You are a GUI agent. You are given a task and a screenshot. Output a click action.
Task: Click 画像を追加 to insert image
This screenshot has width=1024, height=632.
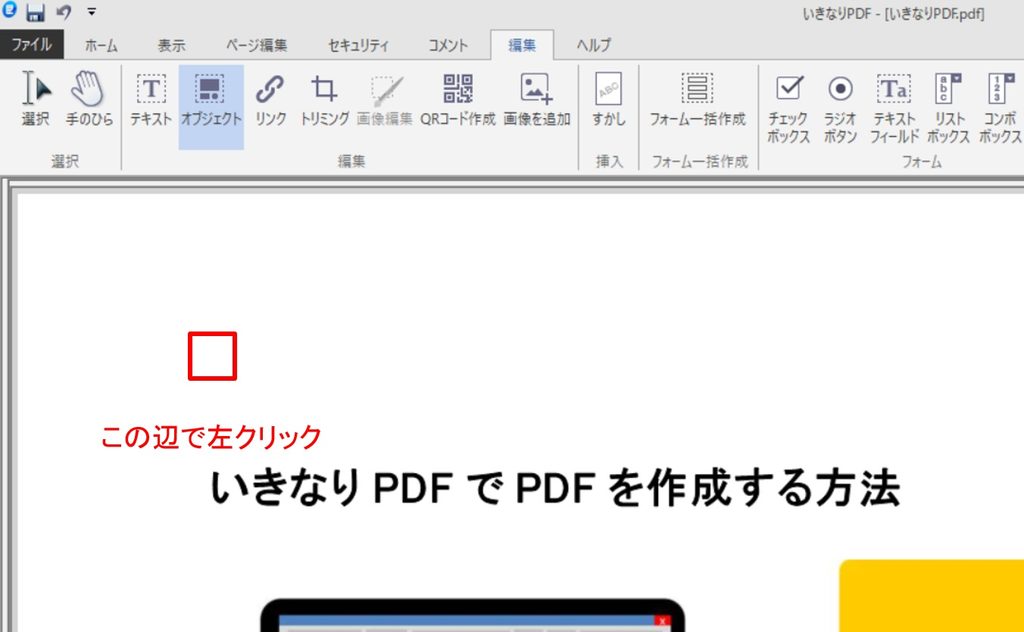point(537,99)
